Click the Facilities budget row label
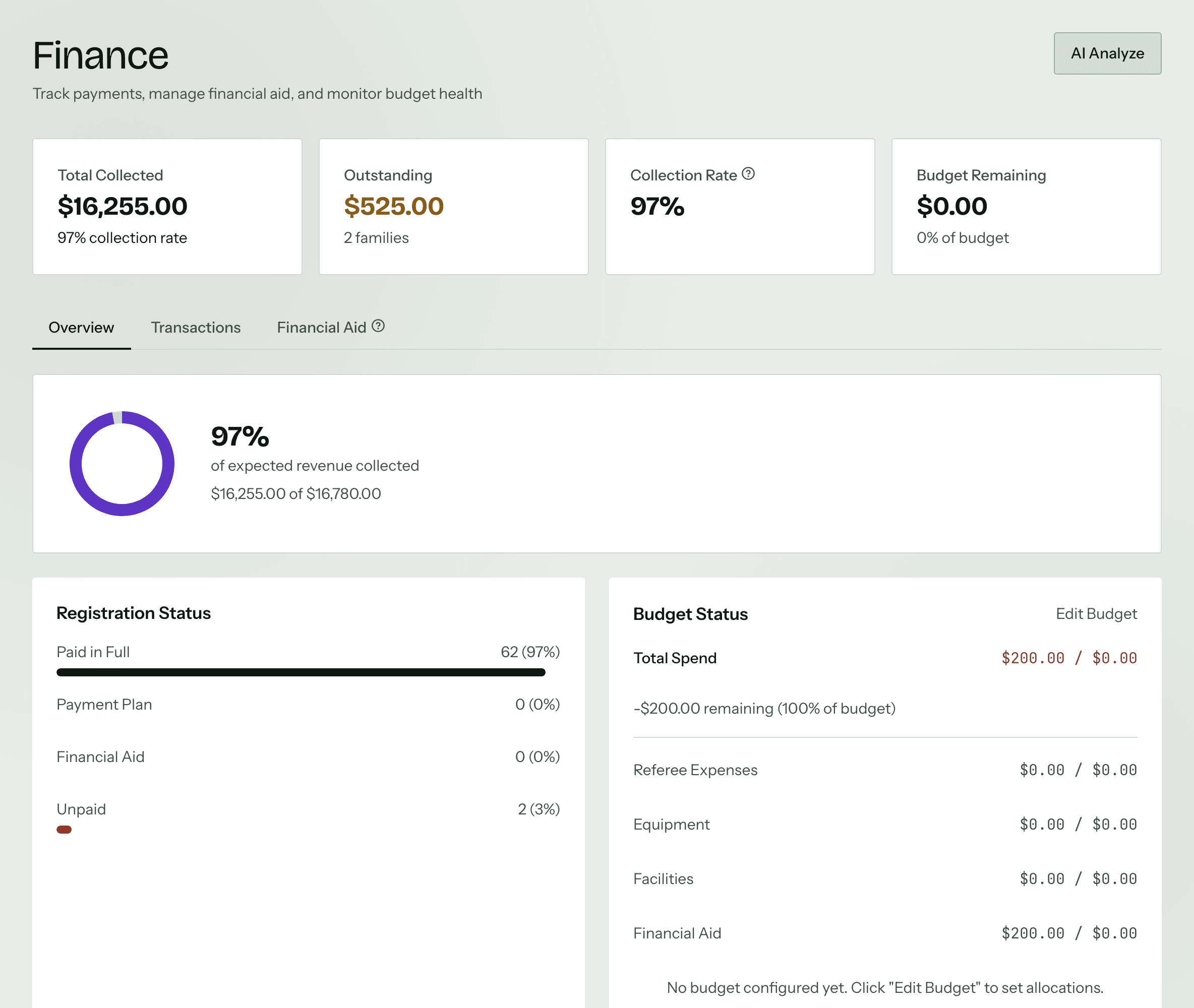 pos(664,879)
